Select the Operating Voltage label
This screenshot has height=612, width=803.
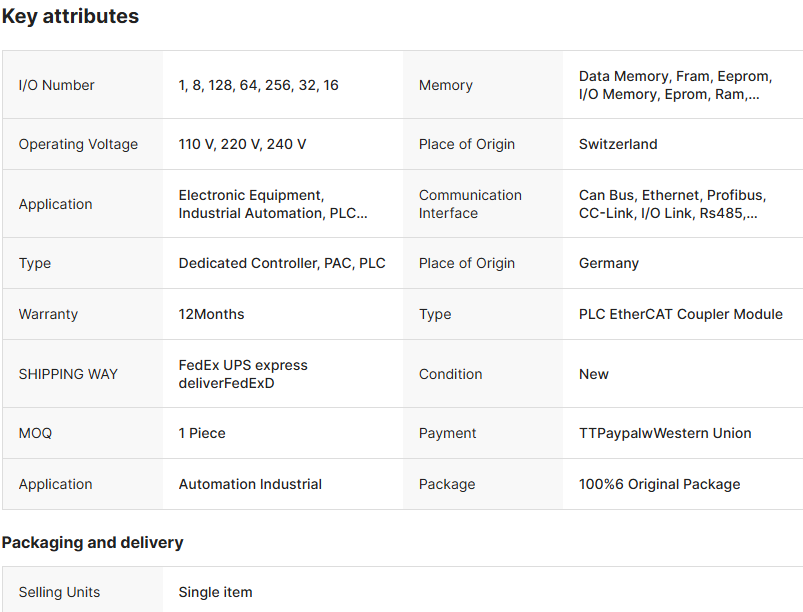coord(78,144)
